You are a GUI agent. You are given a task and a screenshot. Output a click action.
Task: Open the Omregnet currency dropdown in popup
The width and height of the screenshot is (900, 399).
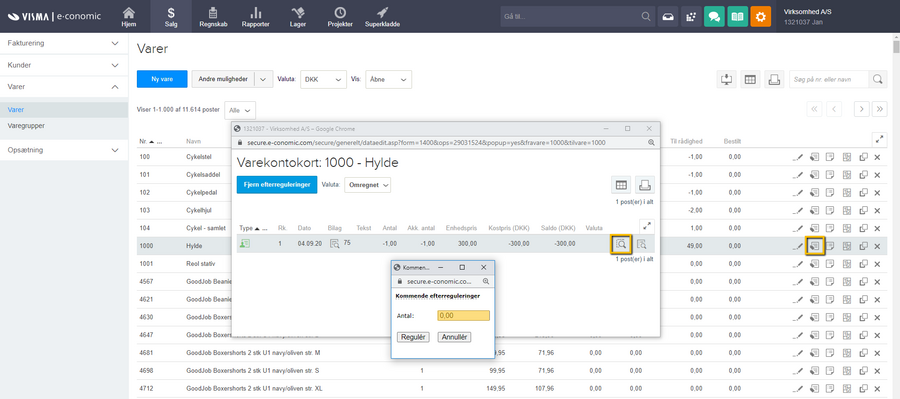(x=367, y=185)
